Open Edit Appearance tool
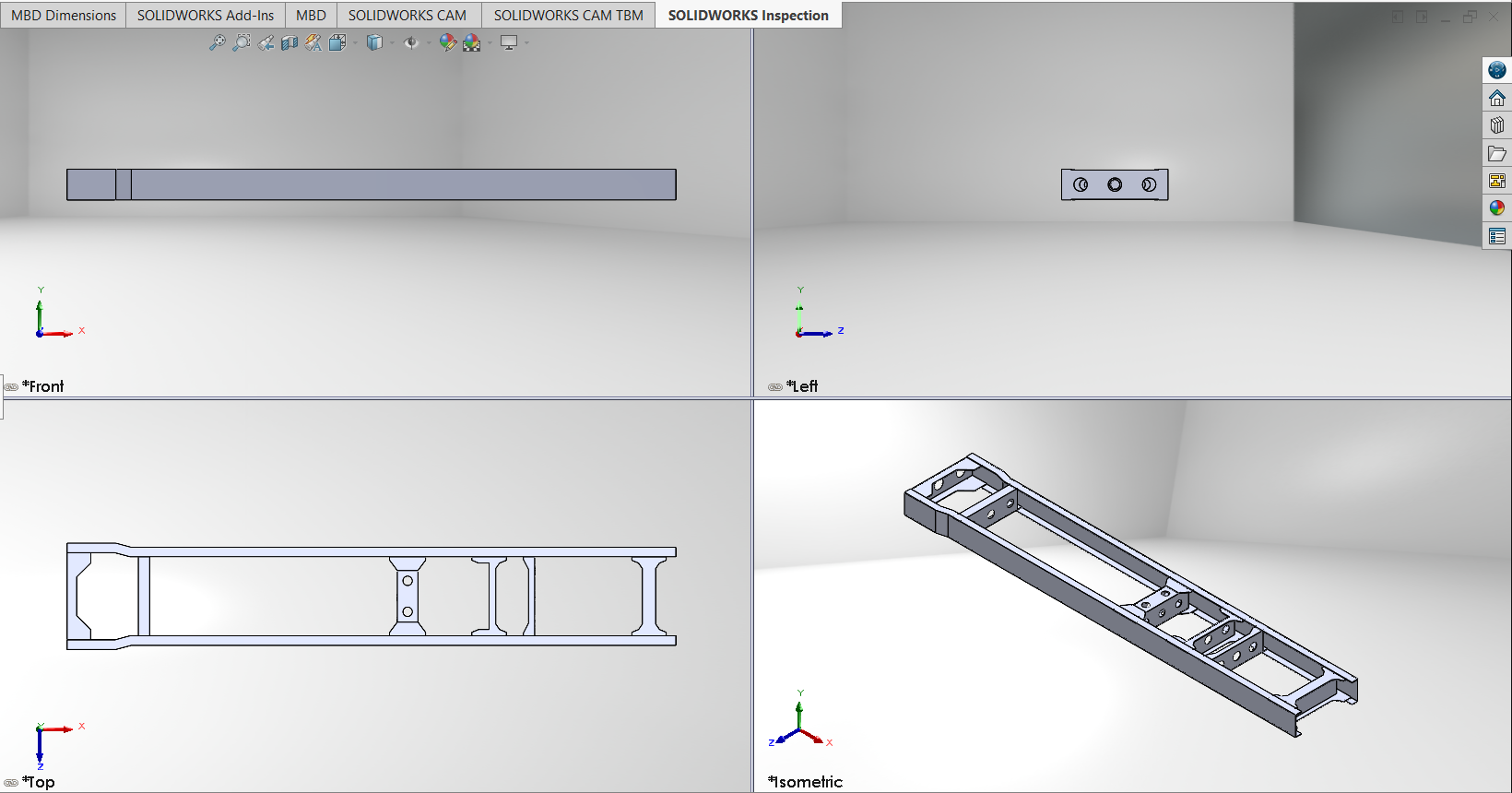This screenshot has height=793, width=1512. [x=448, y=42]
